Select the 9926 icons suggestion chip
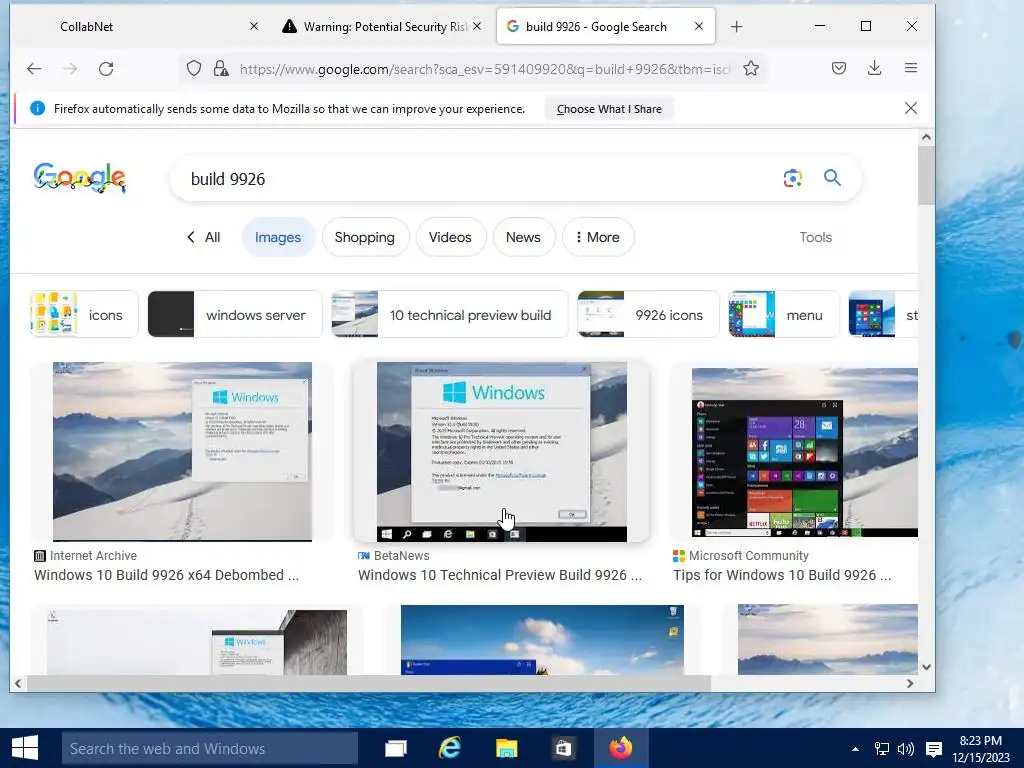1024x768 pixels. coord(648,315)
